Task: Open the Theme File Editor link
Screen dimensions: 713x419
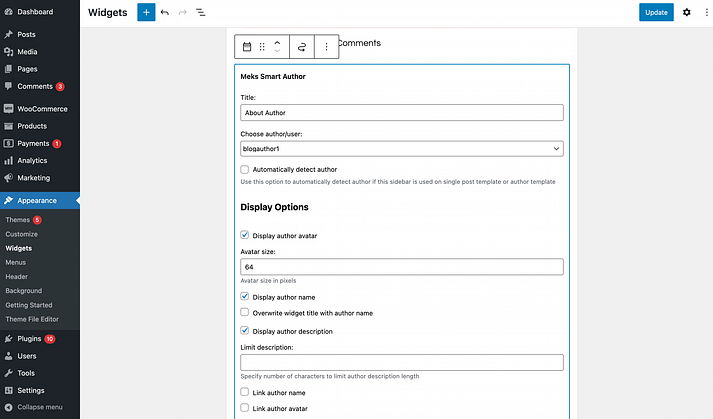Action: (x=33, y=319)
